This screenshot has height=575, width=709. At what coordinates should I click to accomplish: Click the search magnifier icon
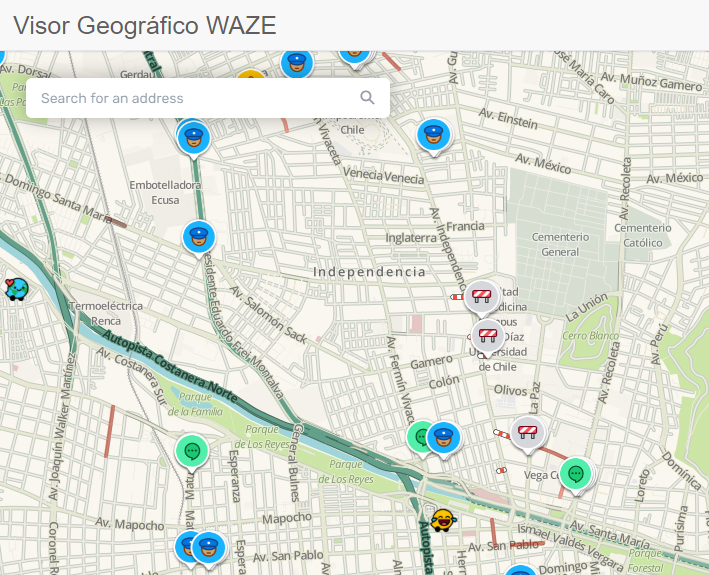[x=367, y=98]
